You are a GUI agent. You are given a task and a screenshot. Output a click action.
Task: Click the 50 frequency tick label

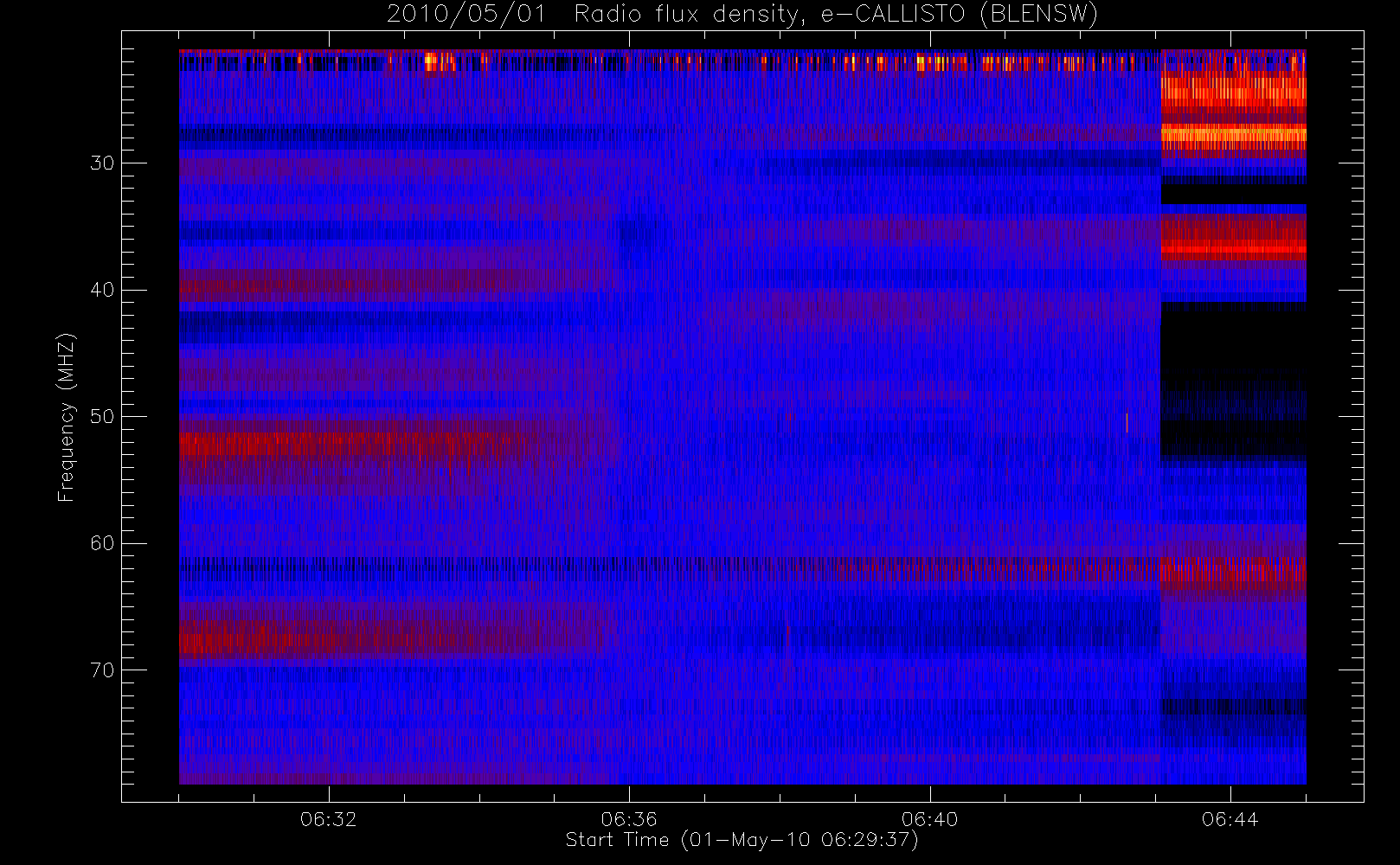(102, 417)
